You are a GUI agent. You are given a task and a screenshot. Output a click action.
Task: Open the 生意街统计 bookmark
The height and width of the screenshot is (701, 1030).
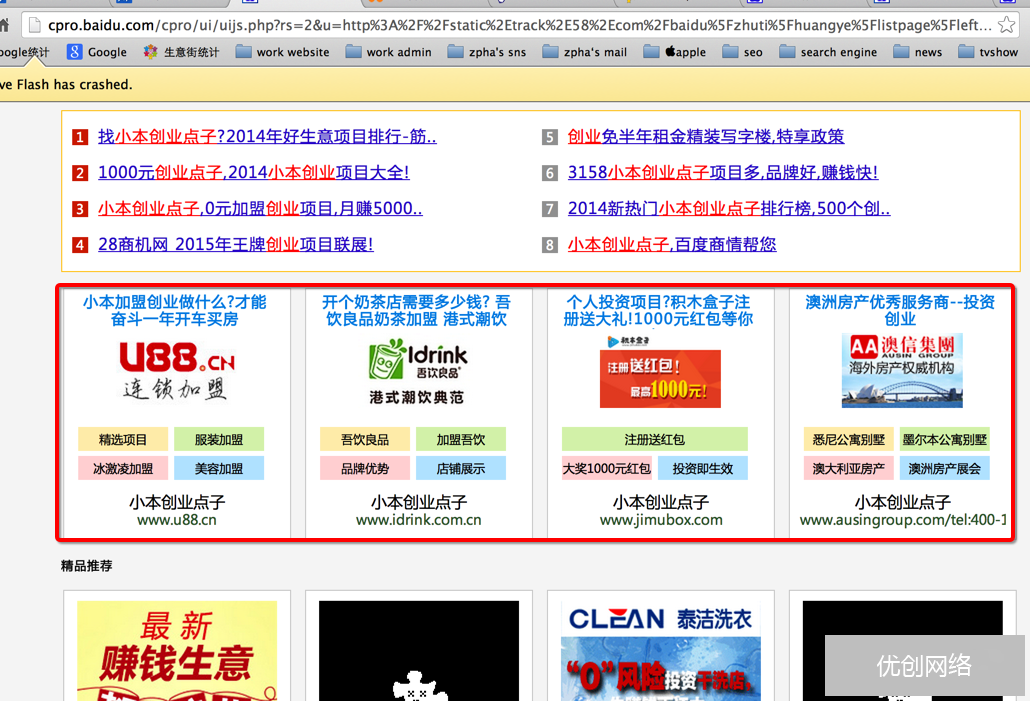[181, 52]
